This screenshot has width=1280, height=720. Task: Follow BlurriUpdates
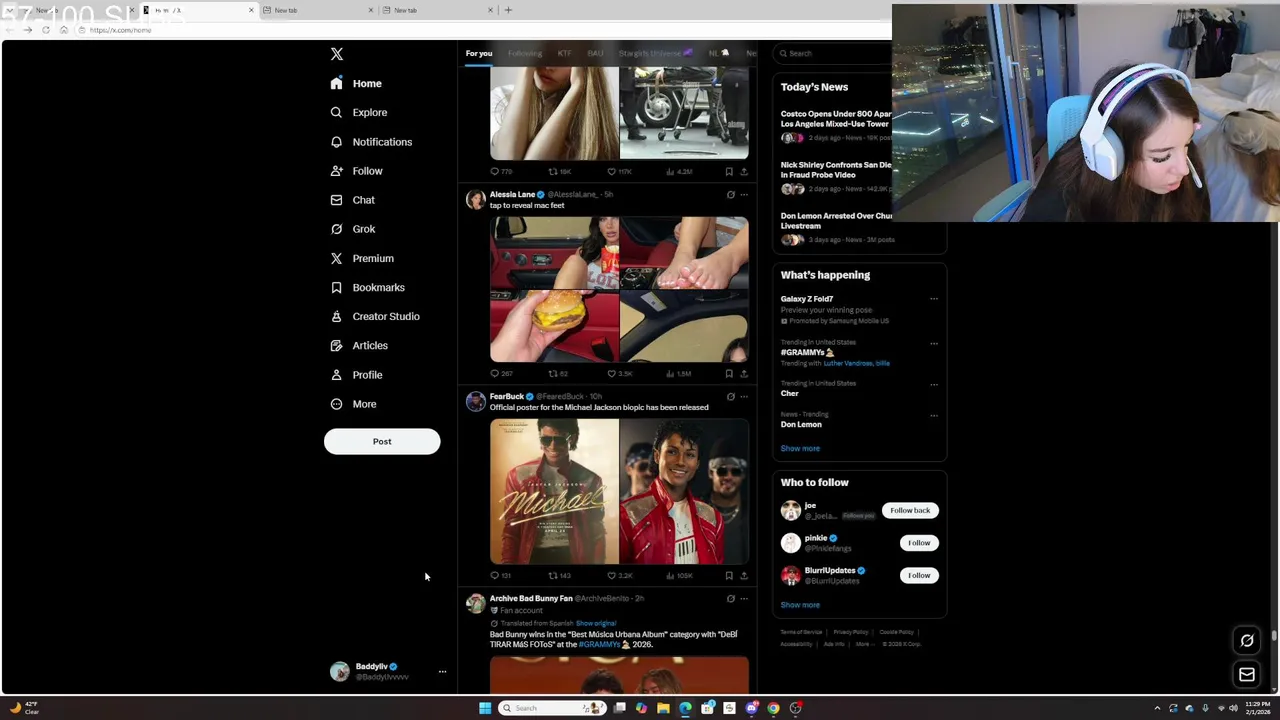(919, 575)
